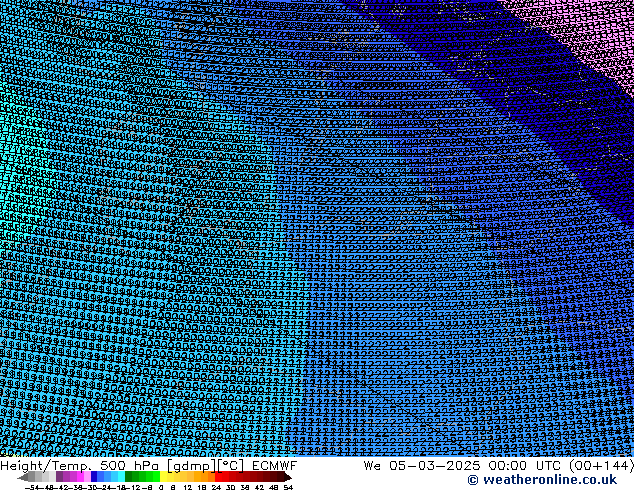Click the bright yellow legend swatch at 0

click(x=163, y=476)
